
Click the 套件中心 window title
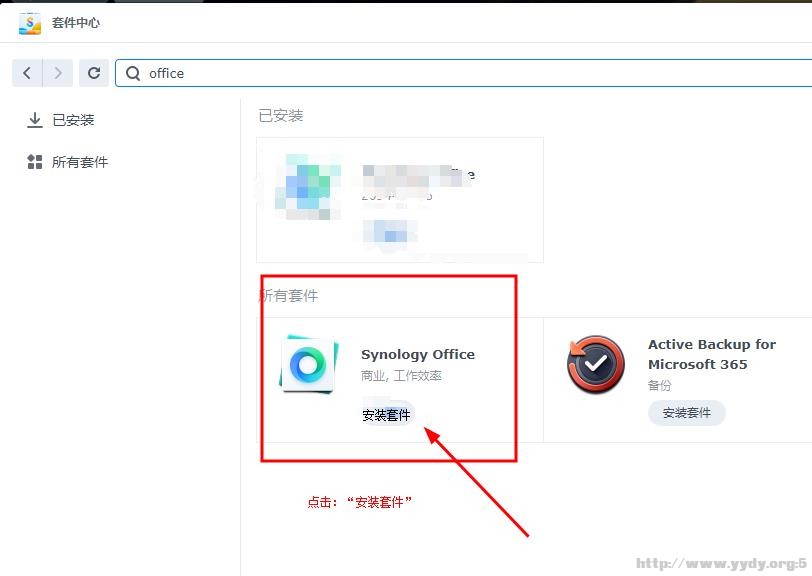76,23
